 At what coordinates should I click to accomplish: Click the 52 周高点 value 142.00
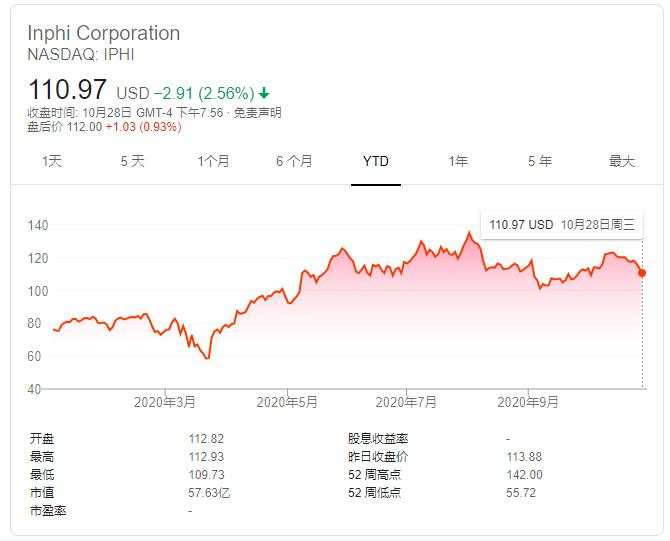point(524,475)
